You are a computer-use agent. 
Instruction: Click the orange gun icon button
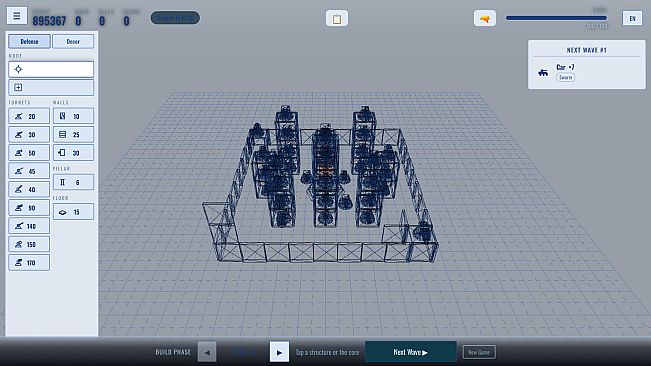click(x=485, y=19)
